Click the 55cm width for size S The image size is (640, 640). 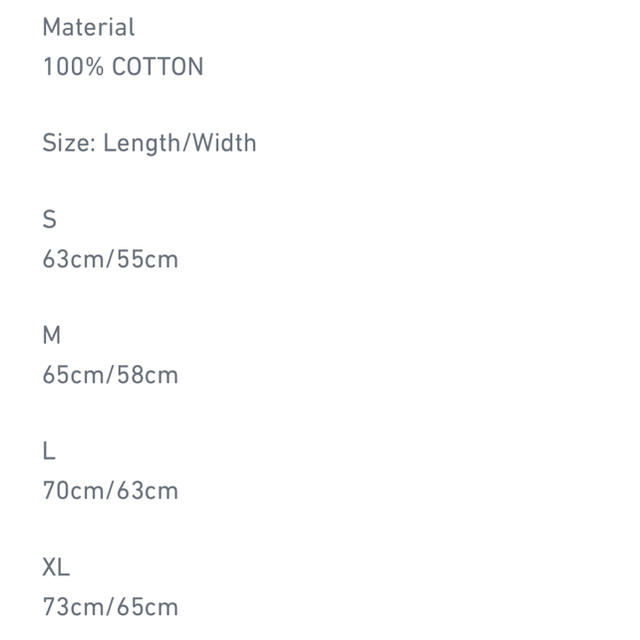coord(147,259)
